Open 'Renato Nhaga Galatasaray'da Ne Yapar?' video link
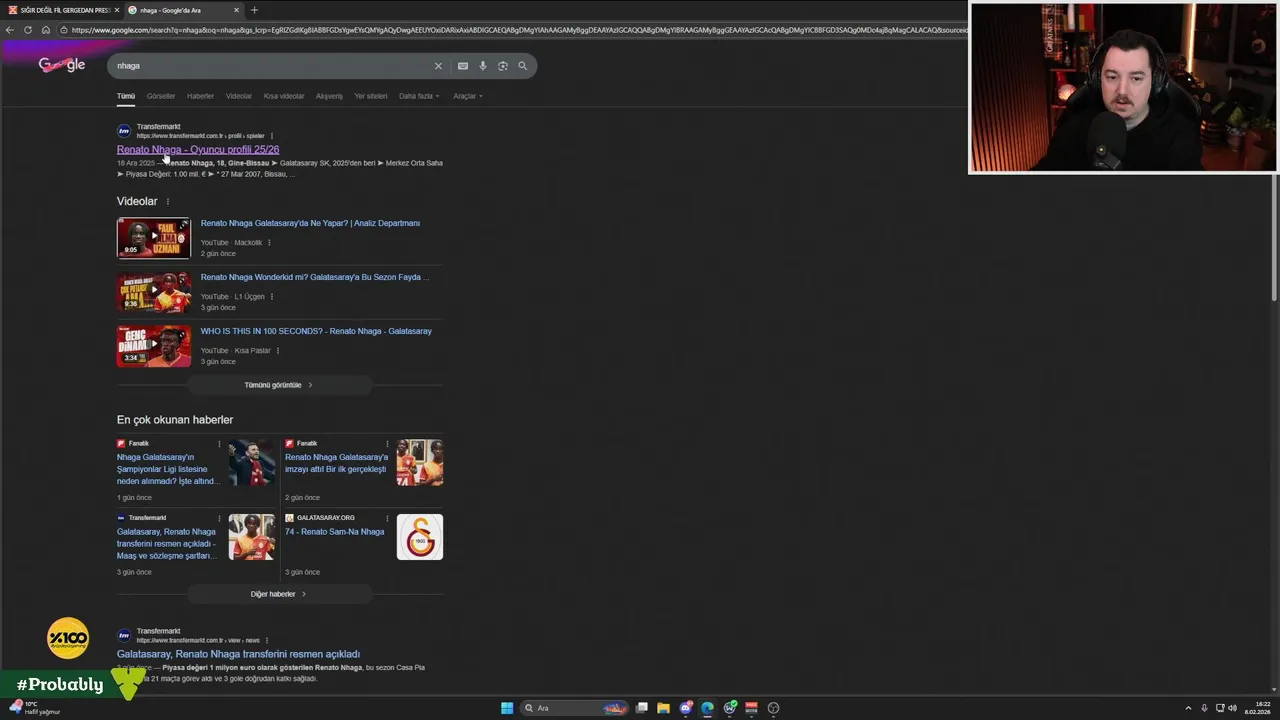 coord(310,223)
